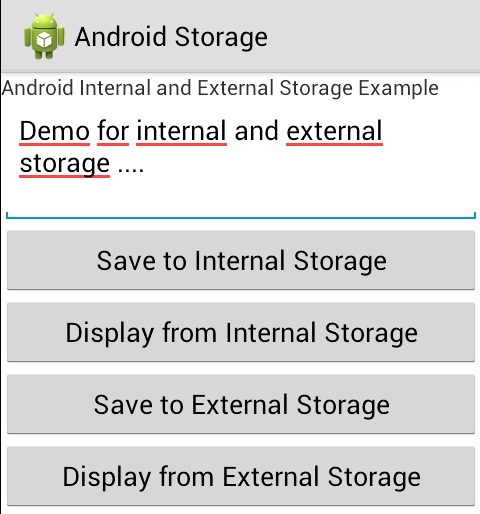The image size is (480, 514).
Task: Click the underlined word external
Action: (x=334, y=131)
